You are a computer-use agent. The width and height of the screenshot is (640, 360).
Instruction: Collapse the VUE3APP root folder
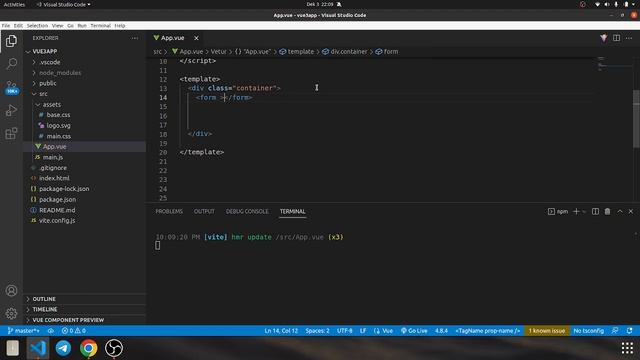(x=85, y=51)
